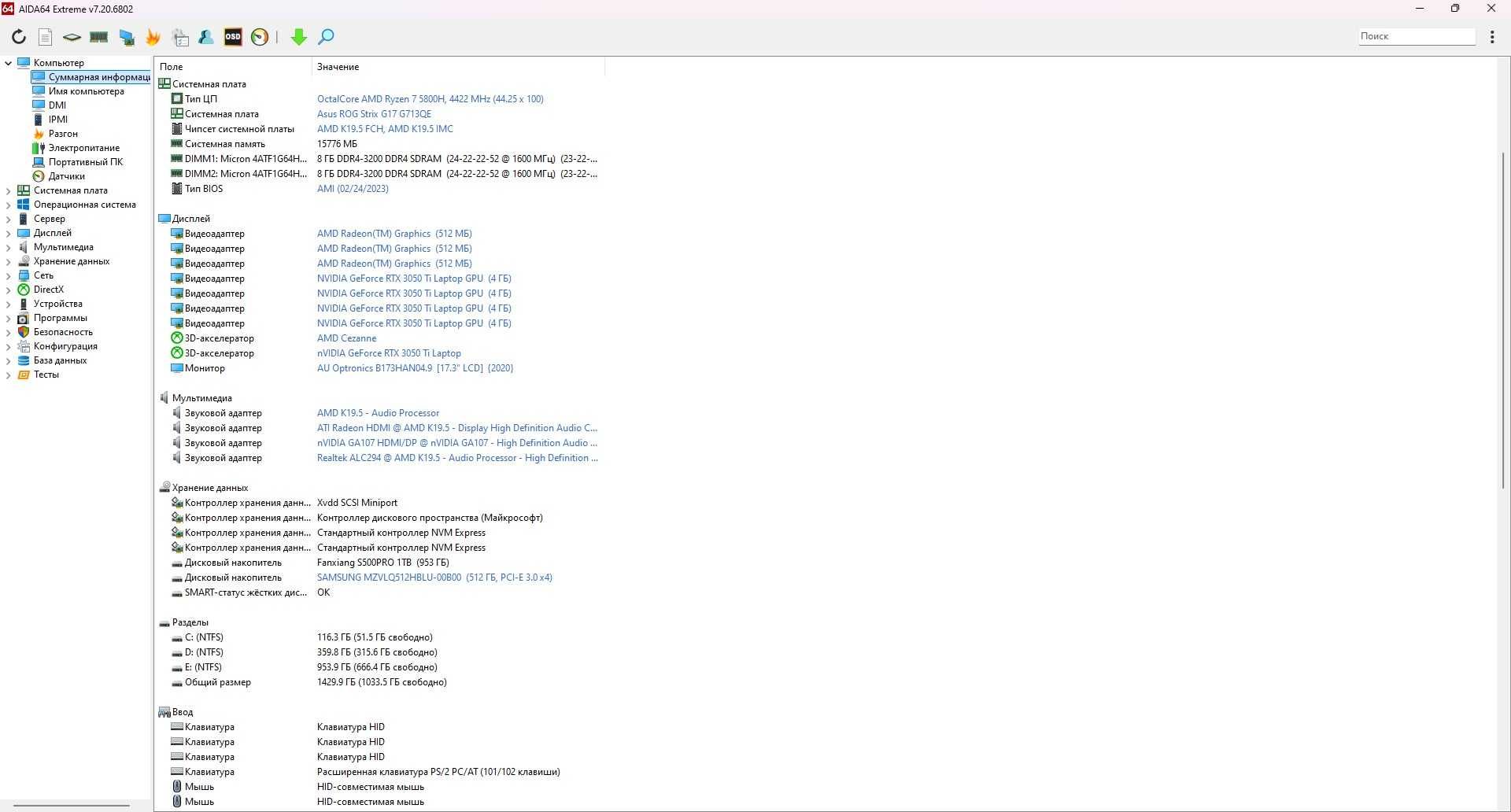Image resolution: width=1511 pixels, height=812 pixels.
Task: Open the Report document icon
Action: point(46,37)
